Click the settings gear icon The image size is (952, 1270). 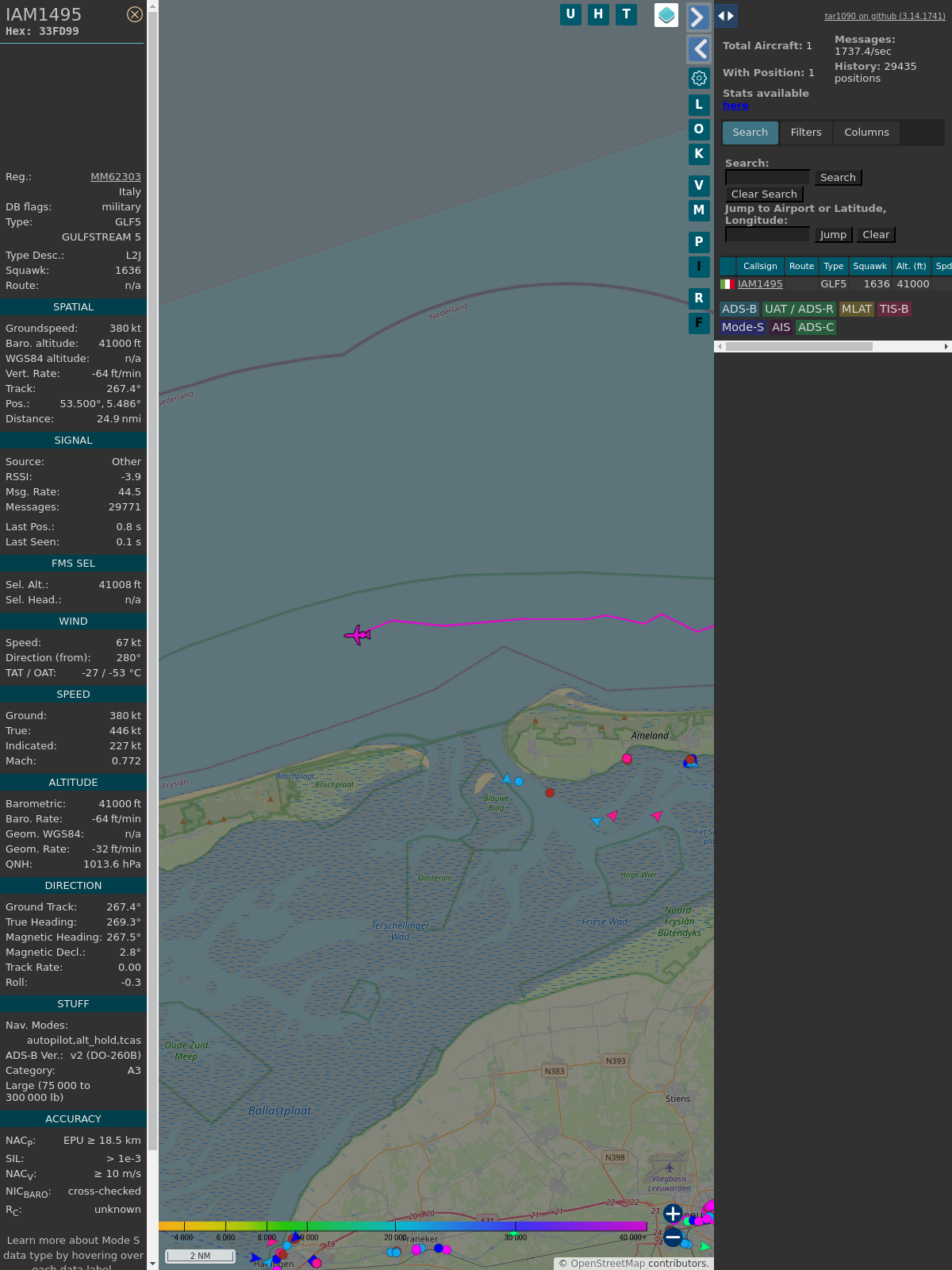(x=699, y=78)
